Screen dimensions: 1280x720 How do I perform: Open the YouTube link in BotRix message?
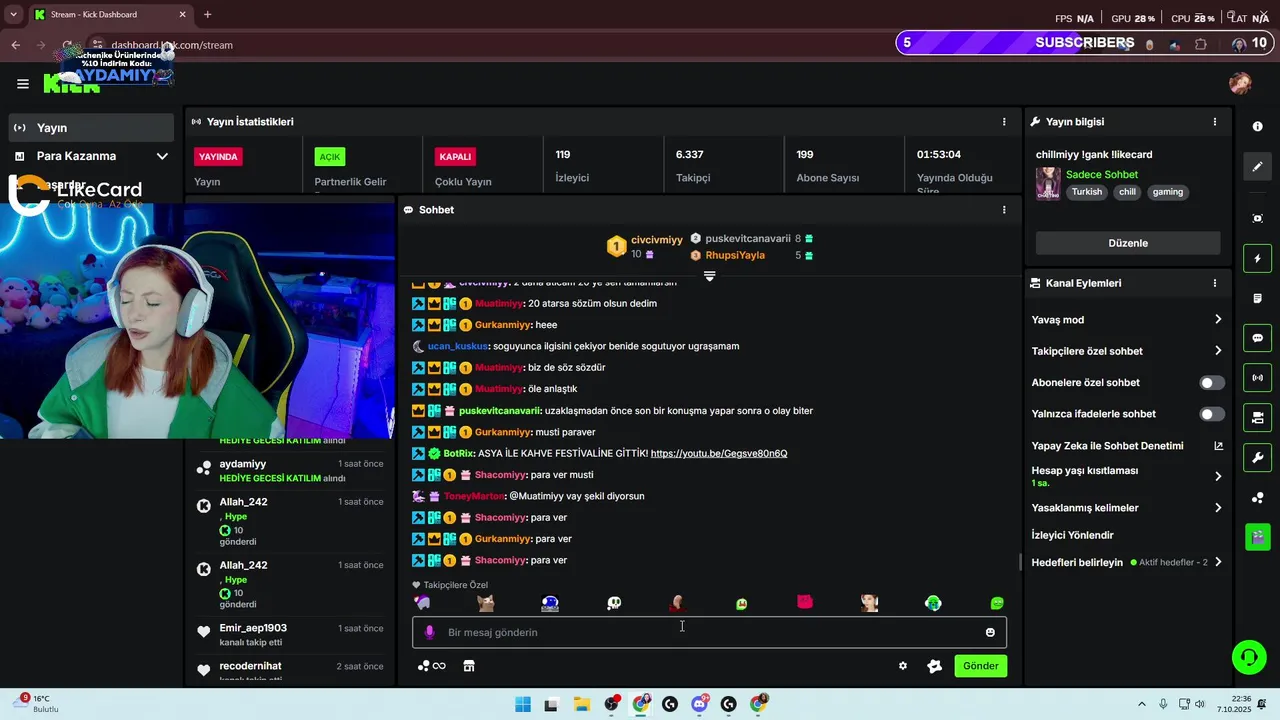[719, 454]
